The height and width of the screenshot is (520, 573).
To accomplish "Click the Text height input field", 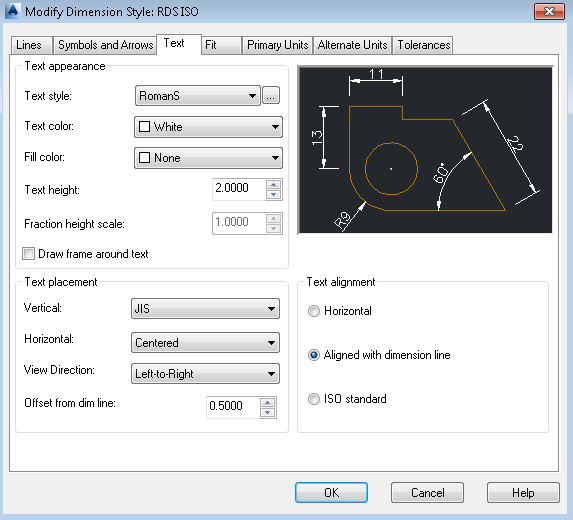I will click(239, 189).
